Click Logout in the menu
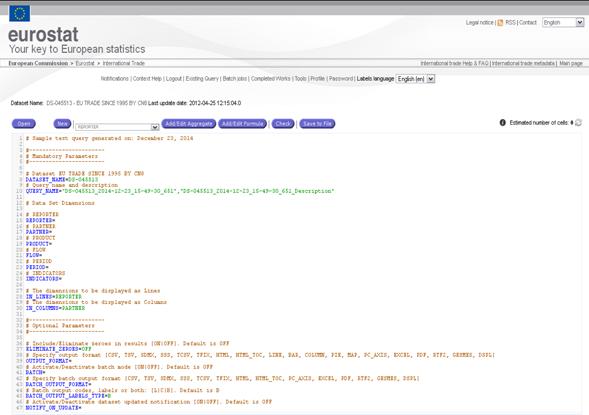 coord(174,78)
